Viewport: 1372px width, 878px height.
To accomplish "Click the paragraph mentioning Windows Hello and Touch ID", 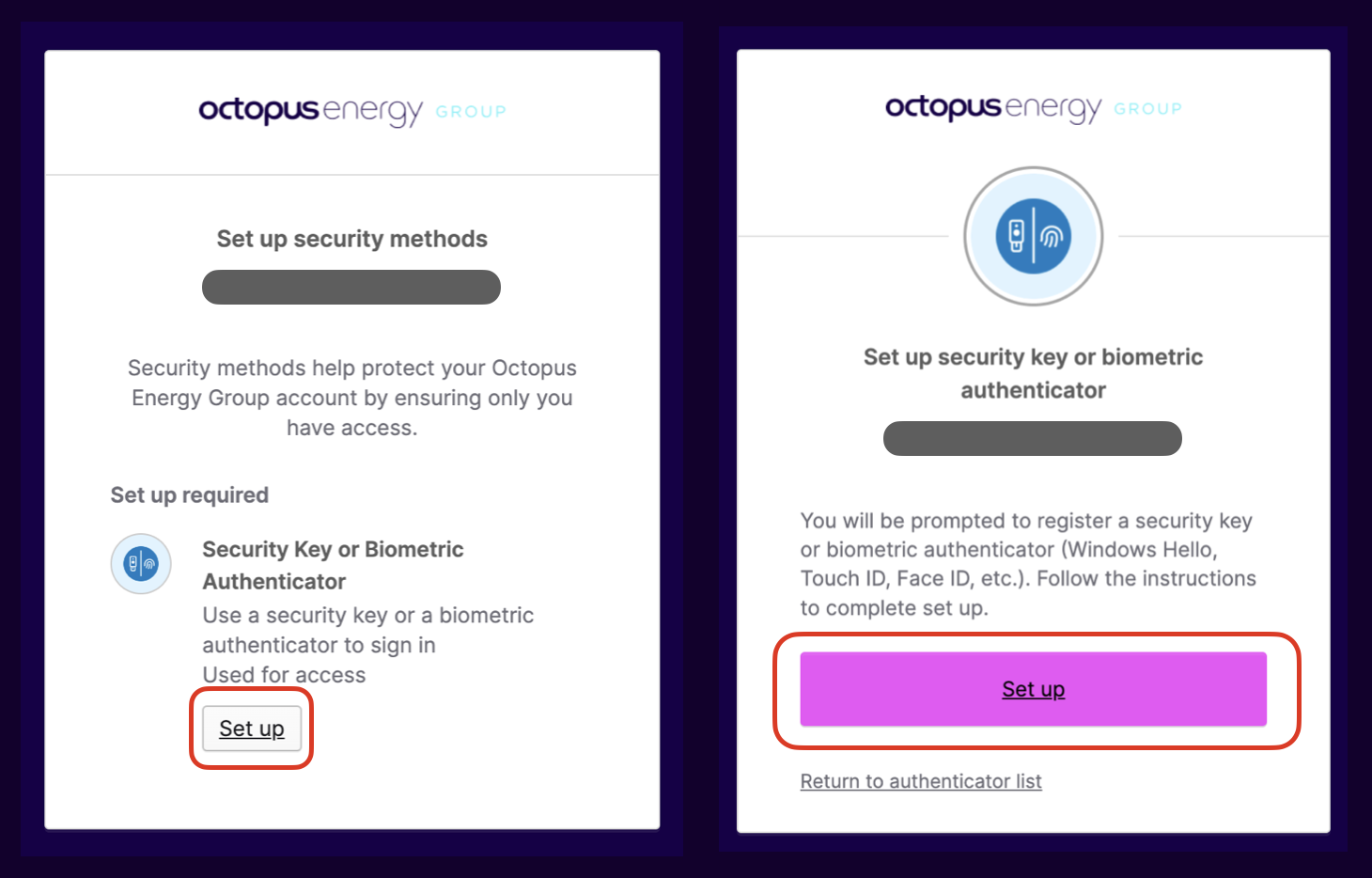I will pos(1028,564).
